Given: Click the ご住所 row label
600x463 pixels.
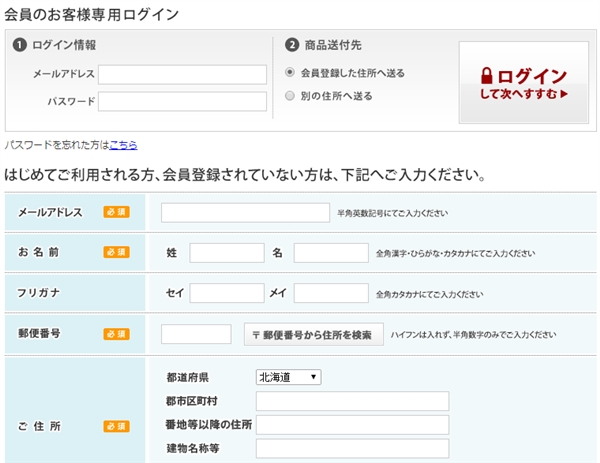Looking at the screenshot, I should point(39,426).
